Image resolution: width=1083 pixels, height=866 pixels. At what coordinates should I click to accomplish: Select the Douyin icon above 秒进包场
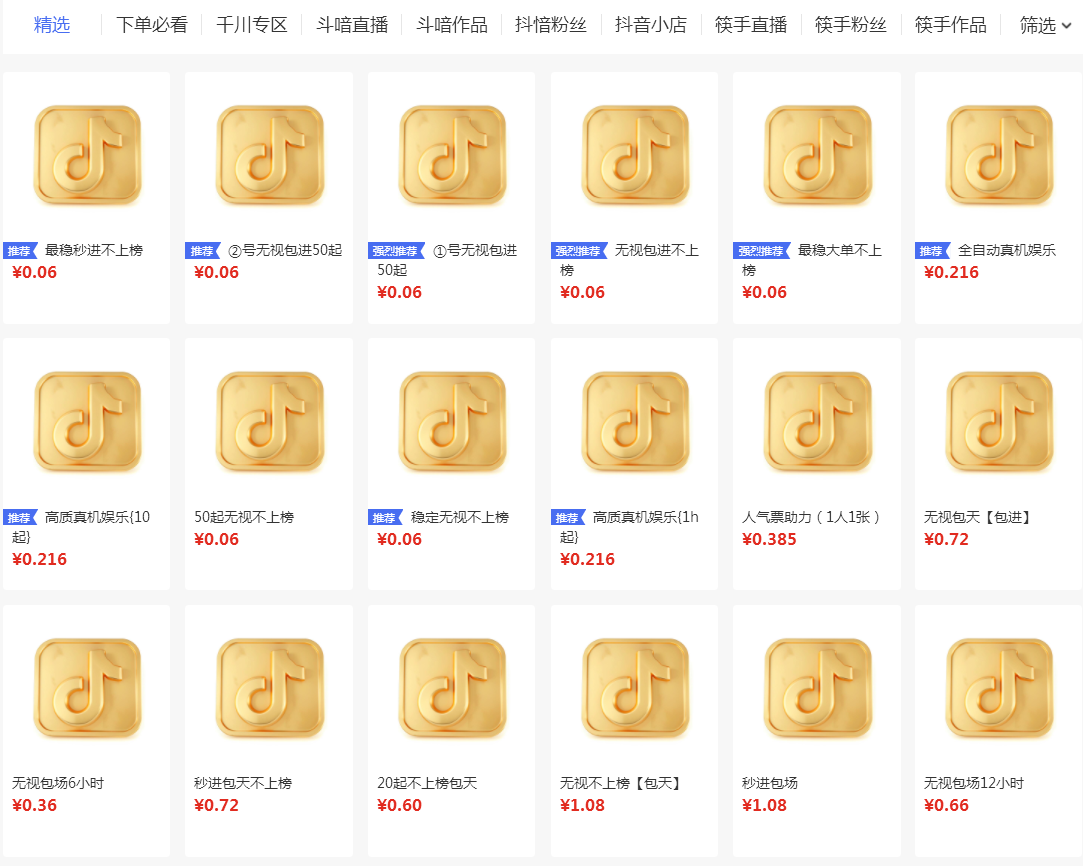pos(815,688)
